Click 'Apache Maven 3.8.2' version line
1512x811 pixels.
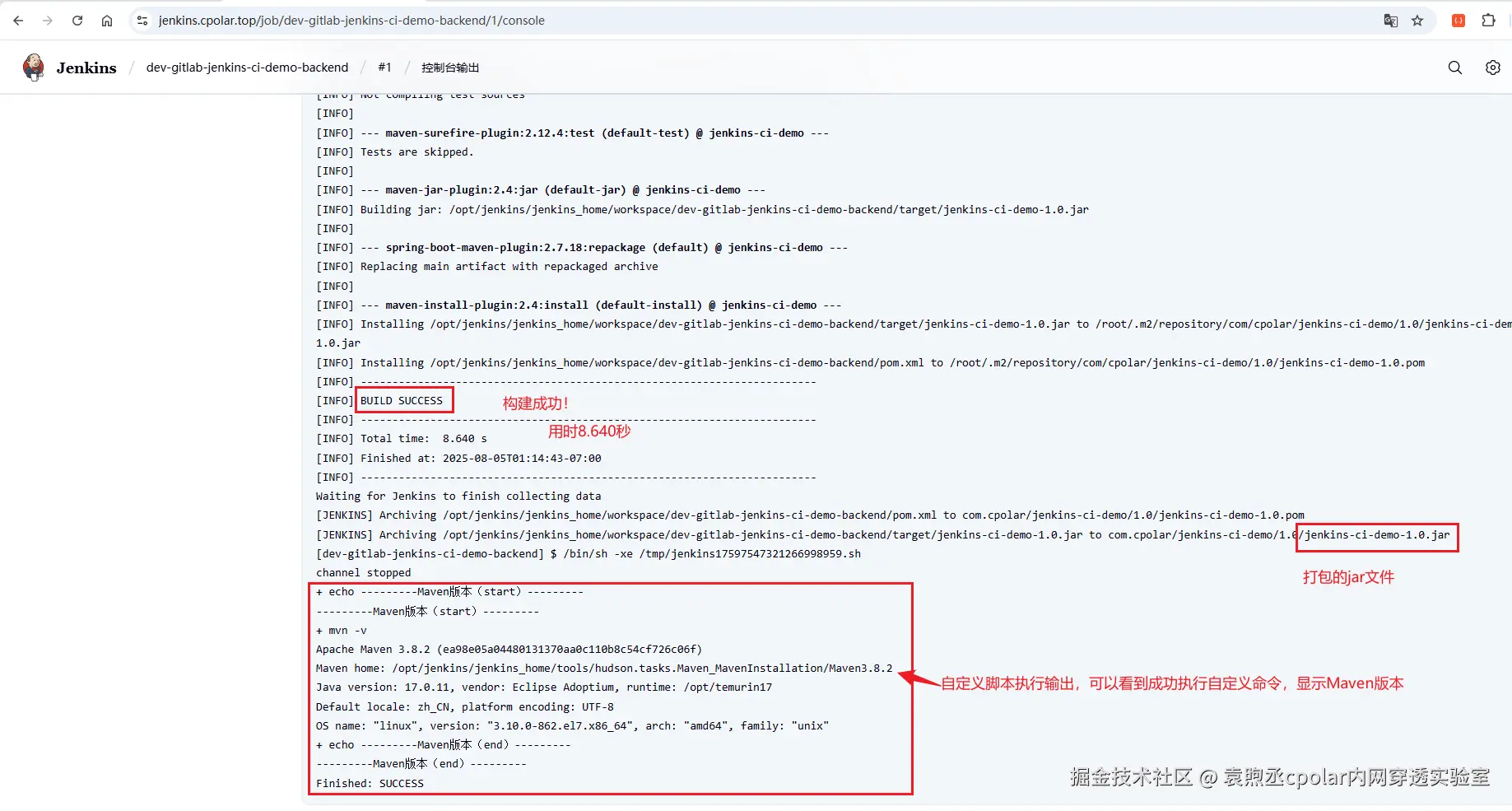(509, 650)
